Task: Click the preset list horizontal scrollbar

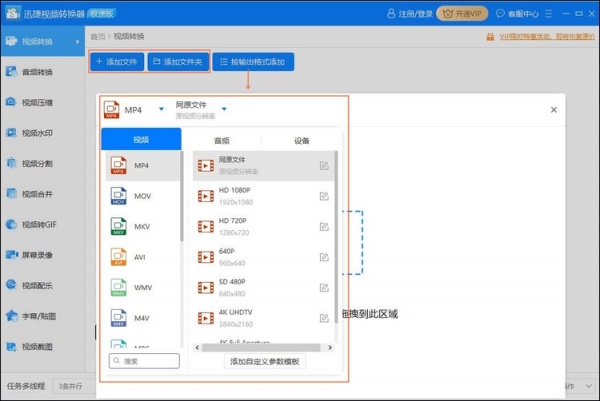Action: point(261,347)
